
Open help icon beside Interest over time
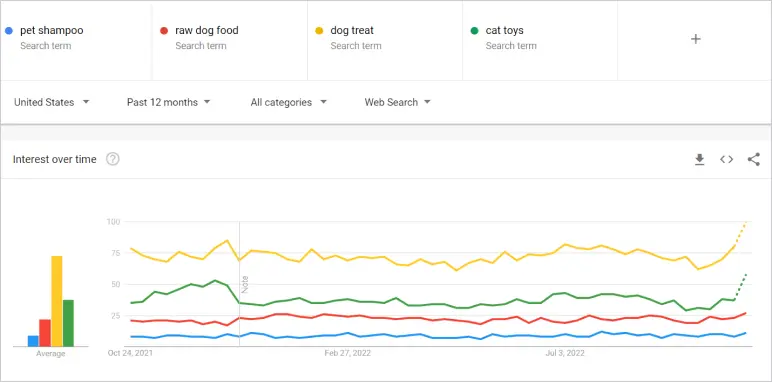[113, 159]
